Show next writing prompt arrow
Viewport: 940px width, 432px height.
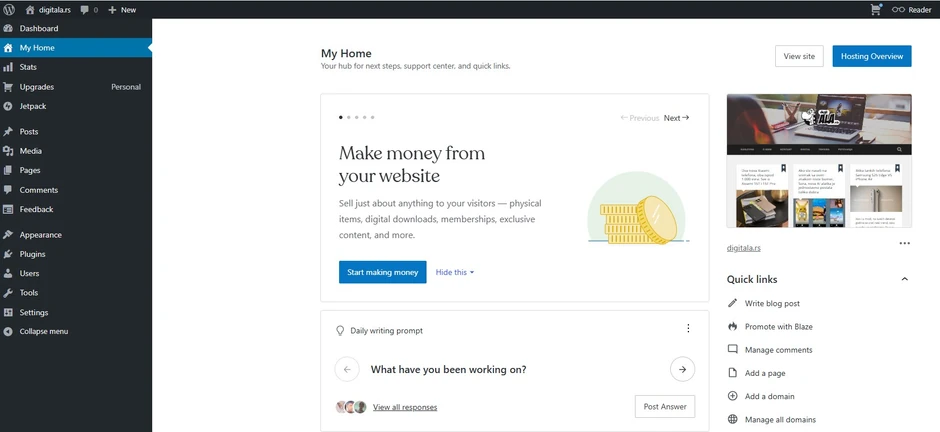coord(682,369)
